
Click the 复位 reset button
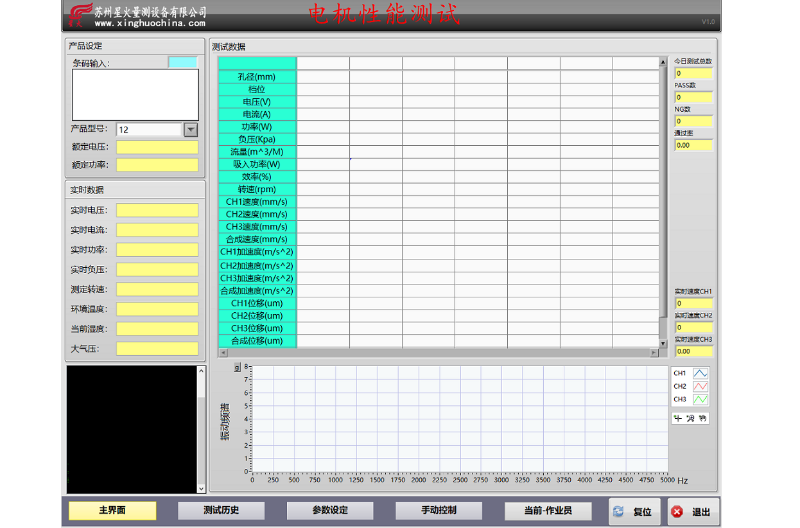pyautogui.click(x=634, y=512)
